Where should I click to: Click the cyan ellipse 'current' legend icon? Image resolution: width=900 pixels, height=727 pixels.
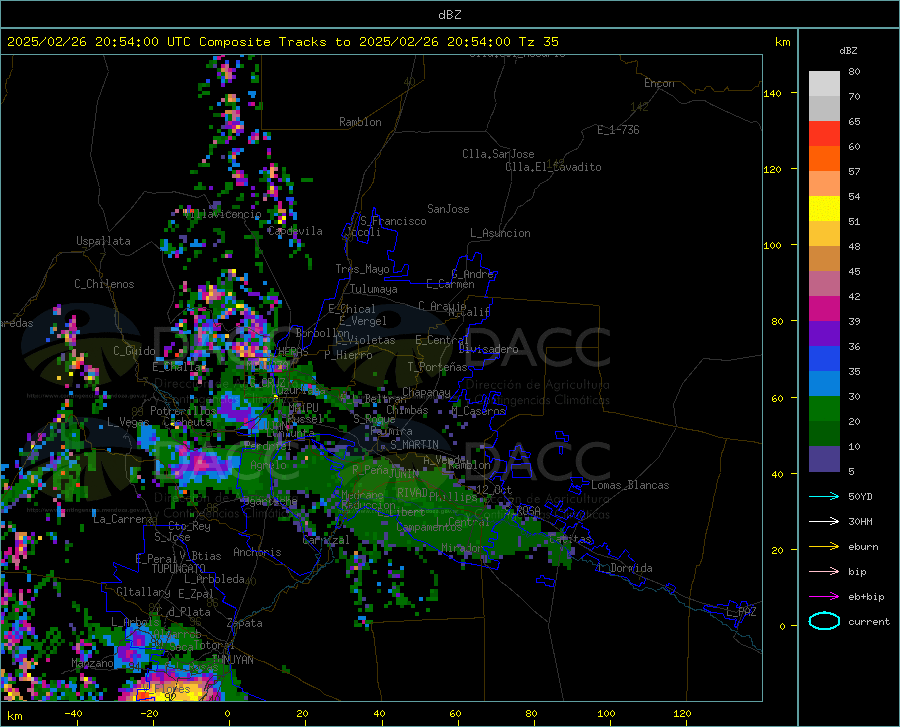point(824,621)
